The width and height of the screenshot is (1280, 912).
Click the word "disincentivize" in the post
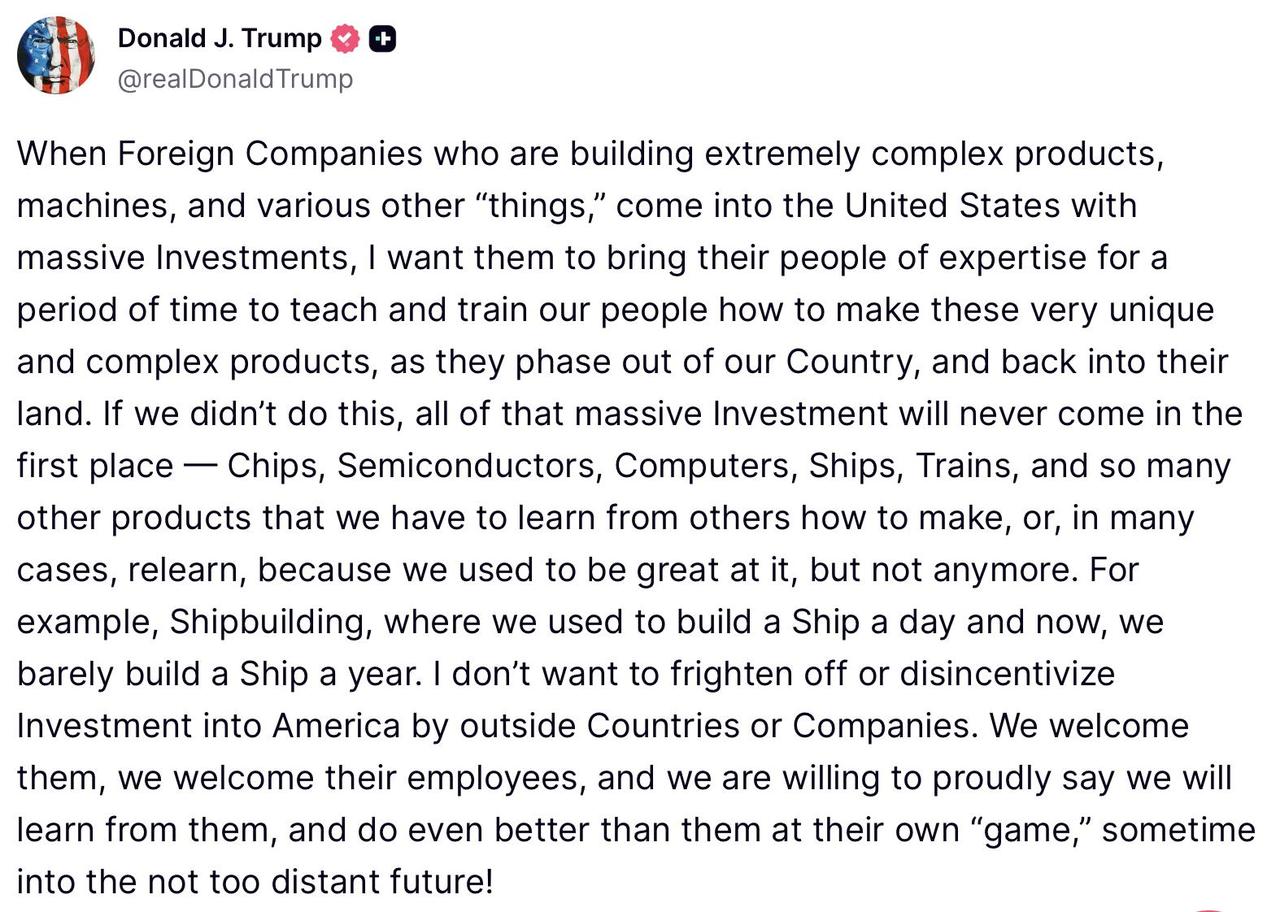pos(1007,673)
